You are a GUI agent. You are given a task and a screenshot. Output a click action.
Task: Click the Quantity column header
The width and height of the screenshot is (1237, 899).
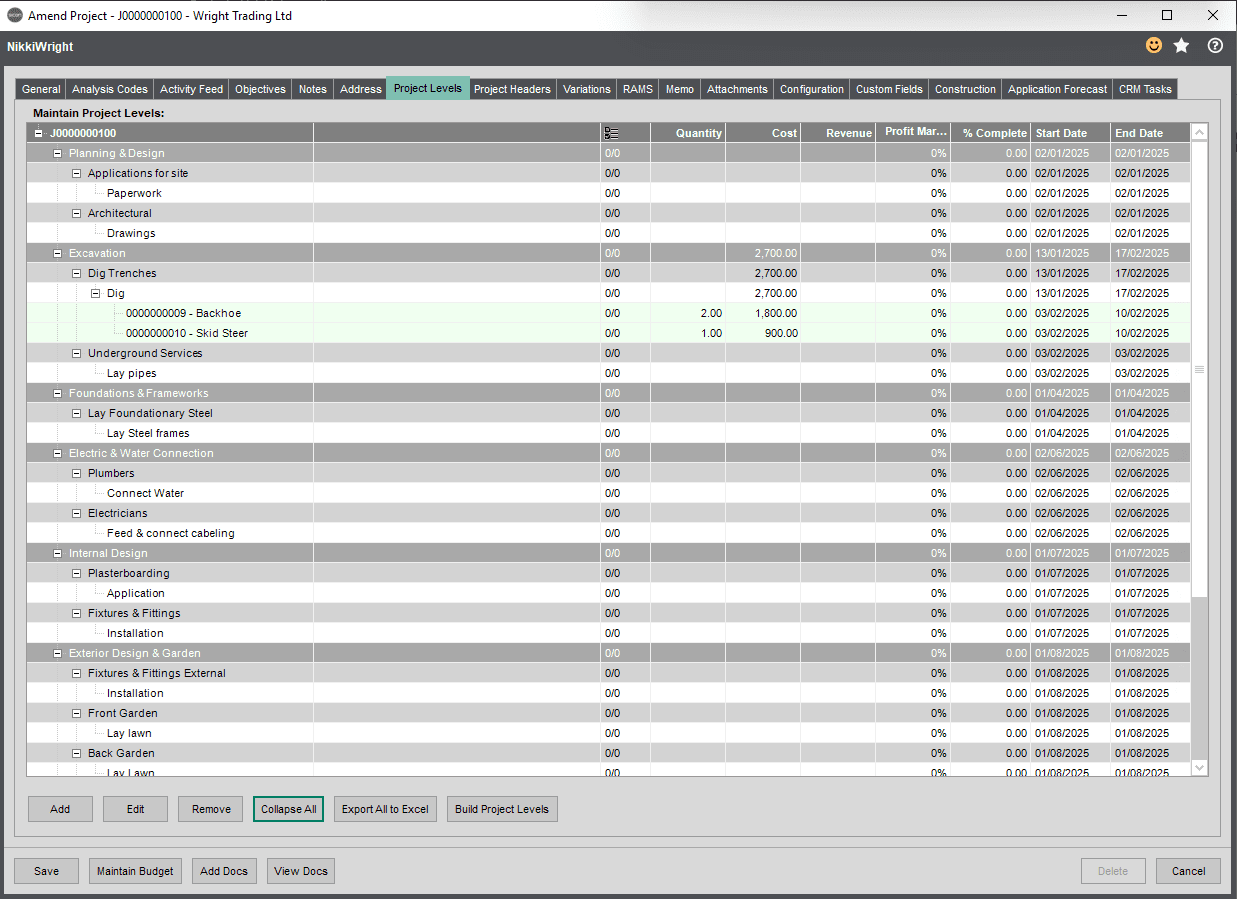click(688, 133)
